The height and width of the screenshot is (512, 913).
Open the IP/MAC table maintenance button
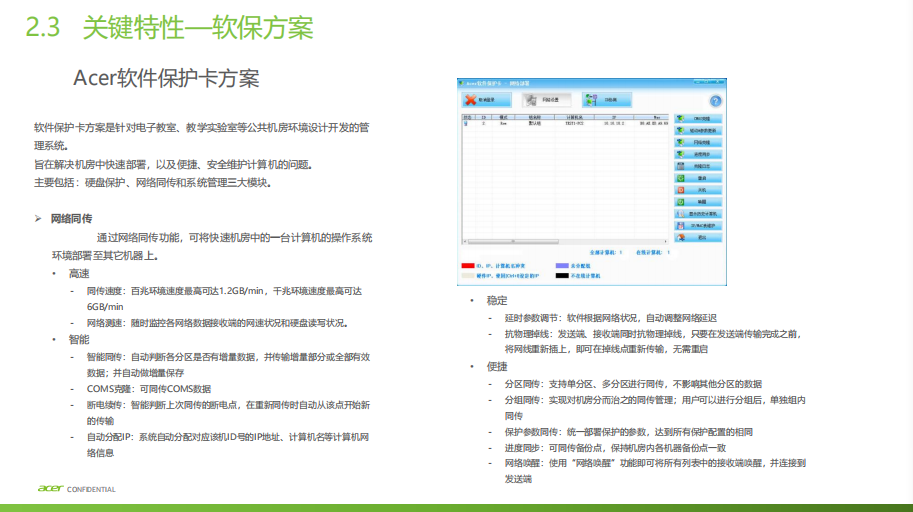698,225
